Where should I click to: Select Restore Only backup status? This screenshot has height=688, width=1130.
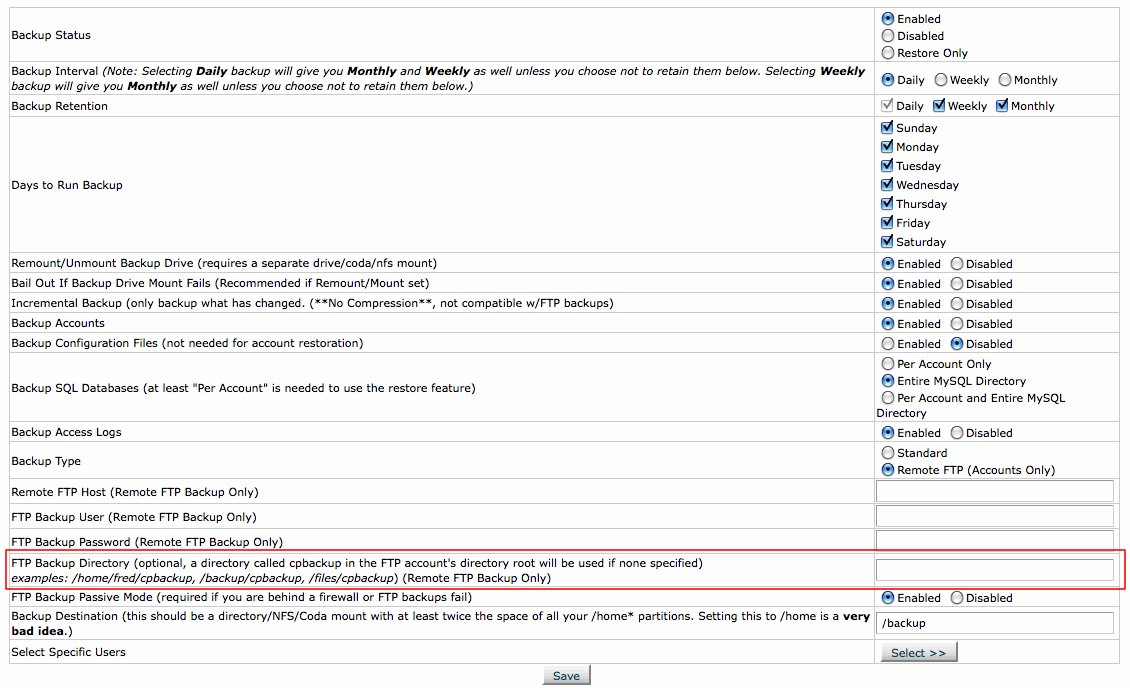coord(888,53)
